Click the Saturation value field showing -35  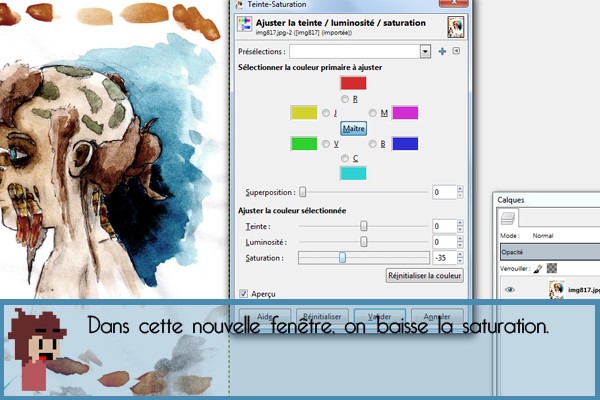(444, 258)
